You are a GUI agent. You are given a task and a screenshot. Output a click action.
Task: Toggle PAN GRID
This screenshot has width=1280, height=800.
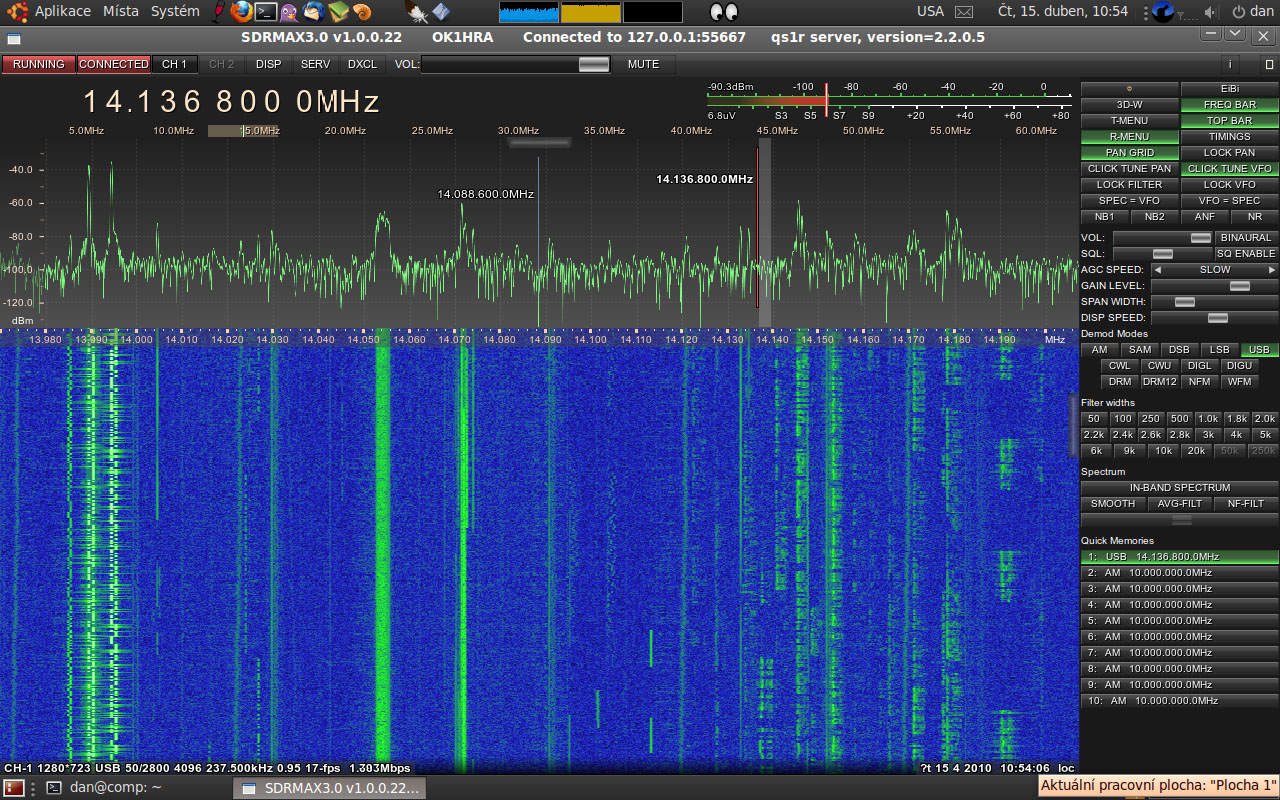[x=1130, y=153]
